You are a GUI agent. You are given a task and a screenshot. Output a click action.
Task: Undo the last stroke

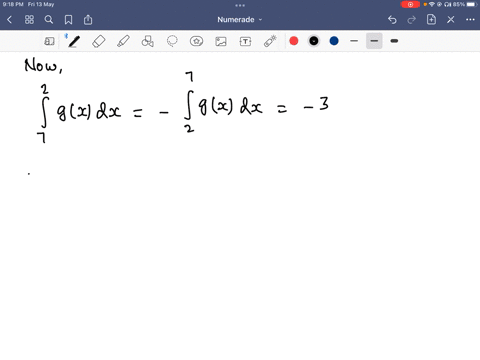[x=392, y=20]
